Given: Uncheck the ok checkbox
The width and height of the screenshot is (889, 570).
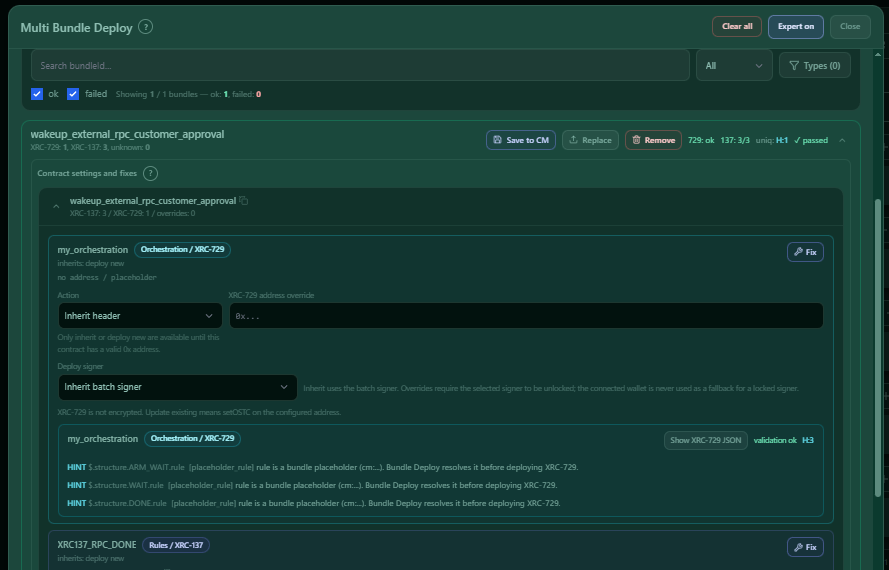Looking at the screenshot, I should tap(37, 94).
